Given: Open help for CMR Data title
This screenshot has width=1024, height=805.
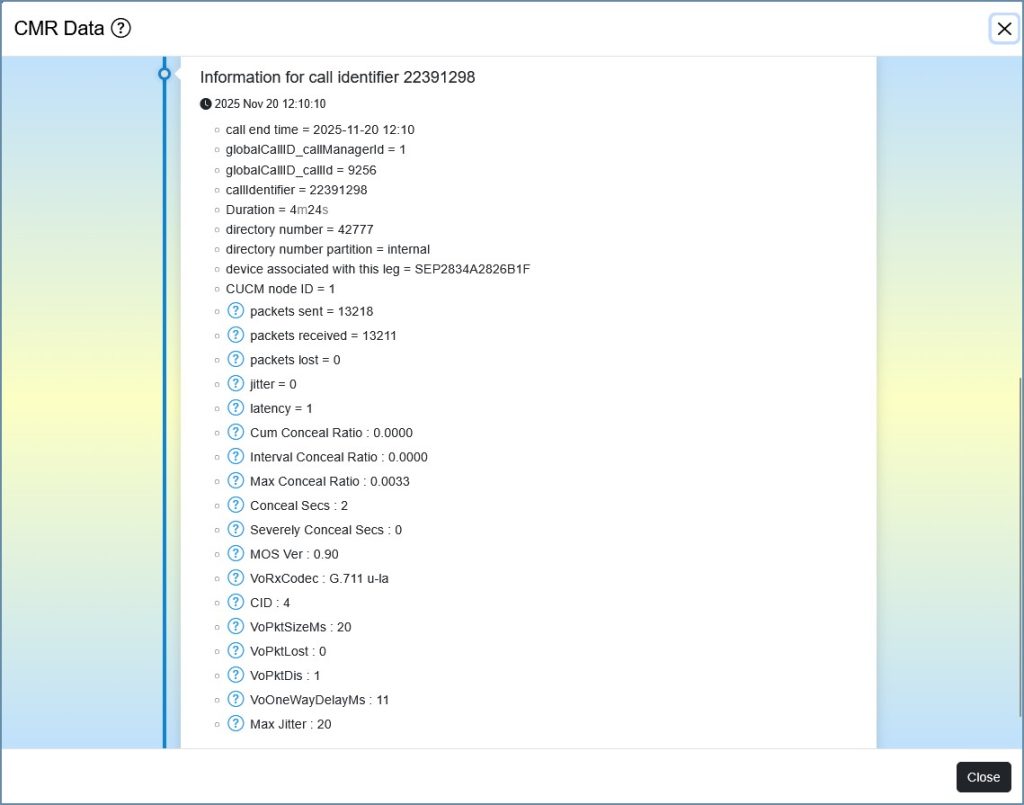Looking at the screenshot, I should click(121, 28).
